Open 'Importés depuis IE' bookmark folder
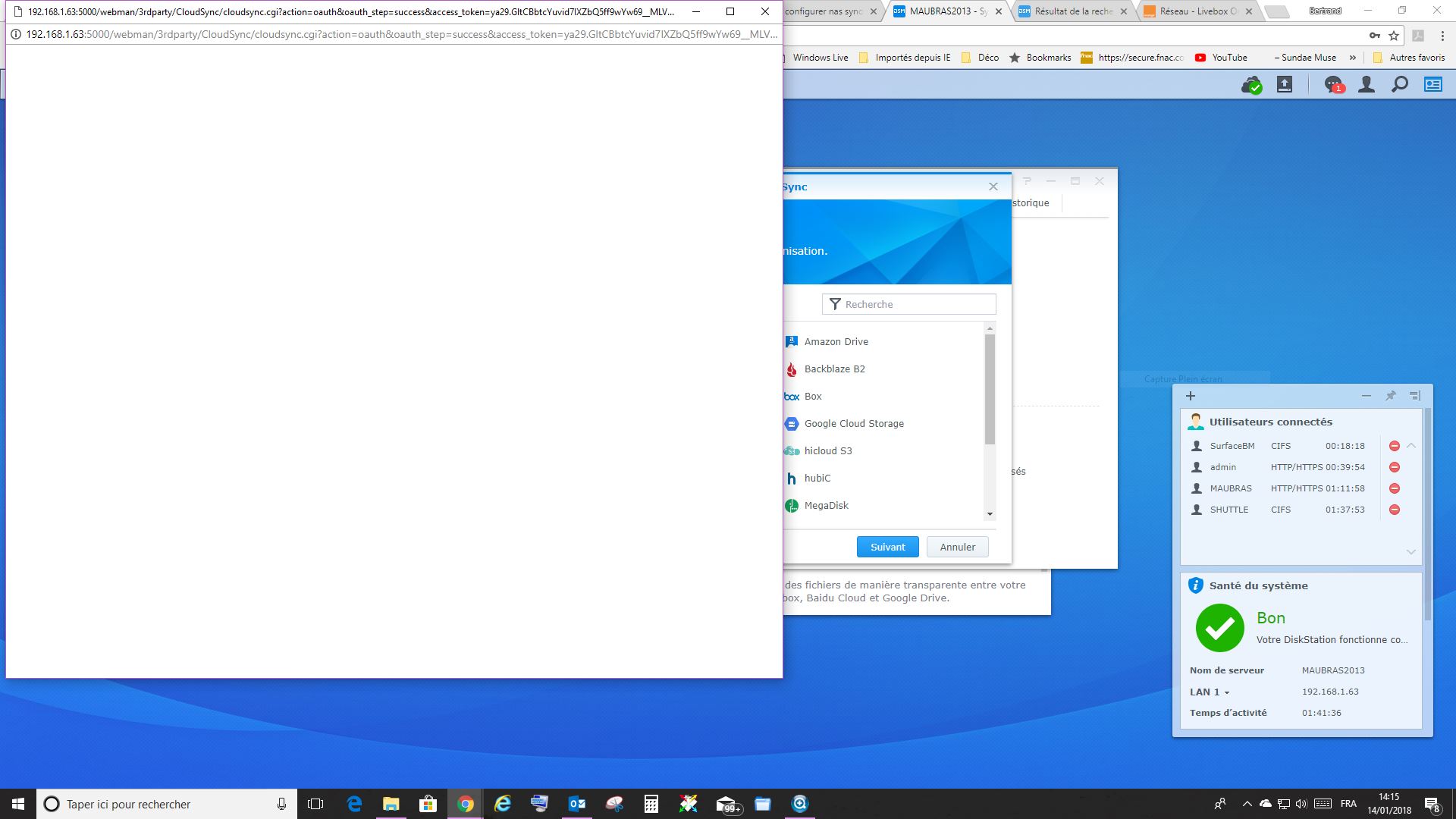This screenshot has height=819, width=1456. [905, 58]
